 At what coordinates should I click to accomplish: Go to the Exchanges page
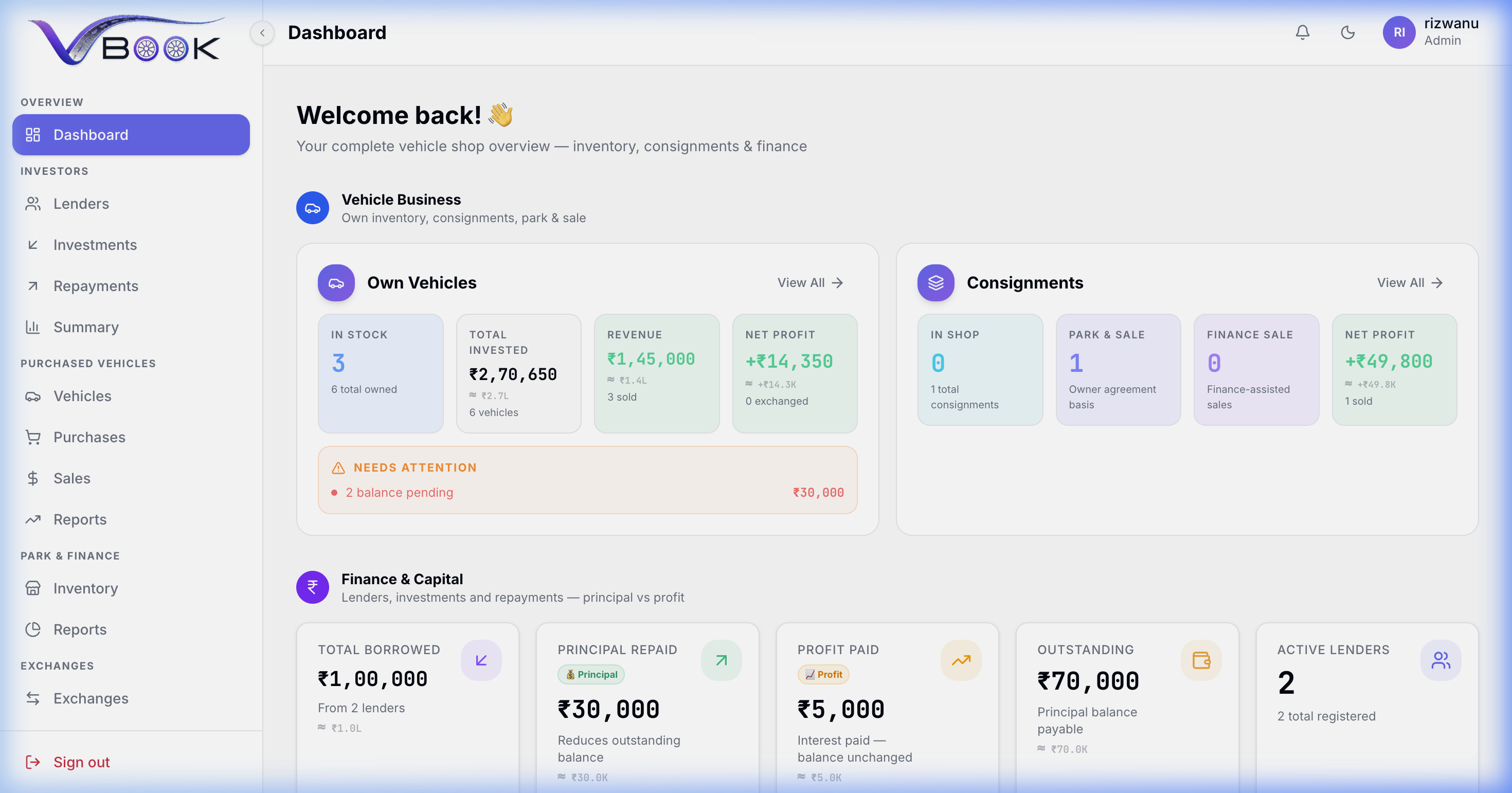(x=131, y=698)
